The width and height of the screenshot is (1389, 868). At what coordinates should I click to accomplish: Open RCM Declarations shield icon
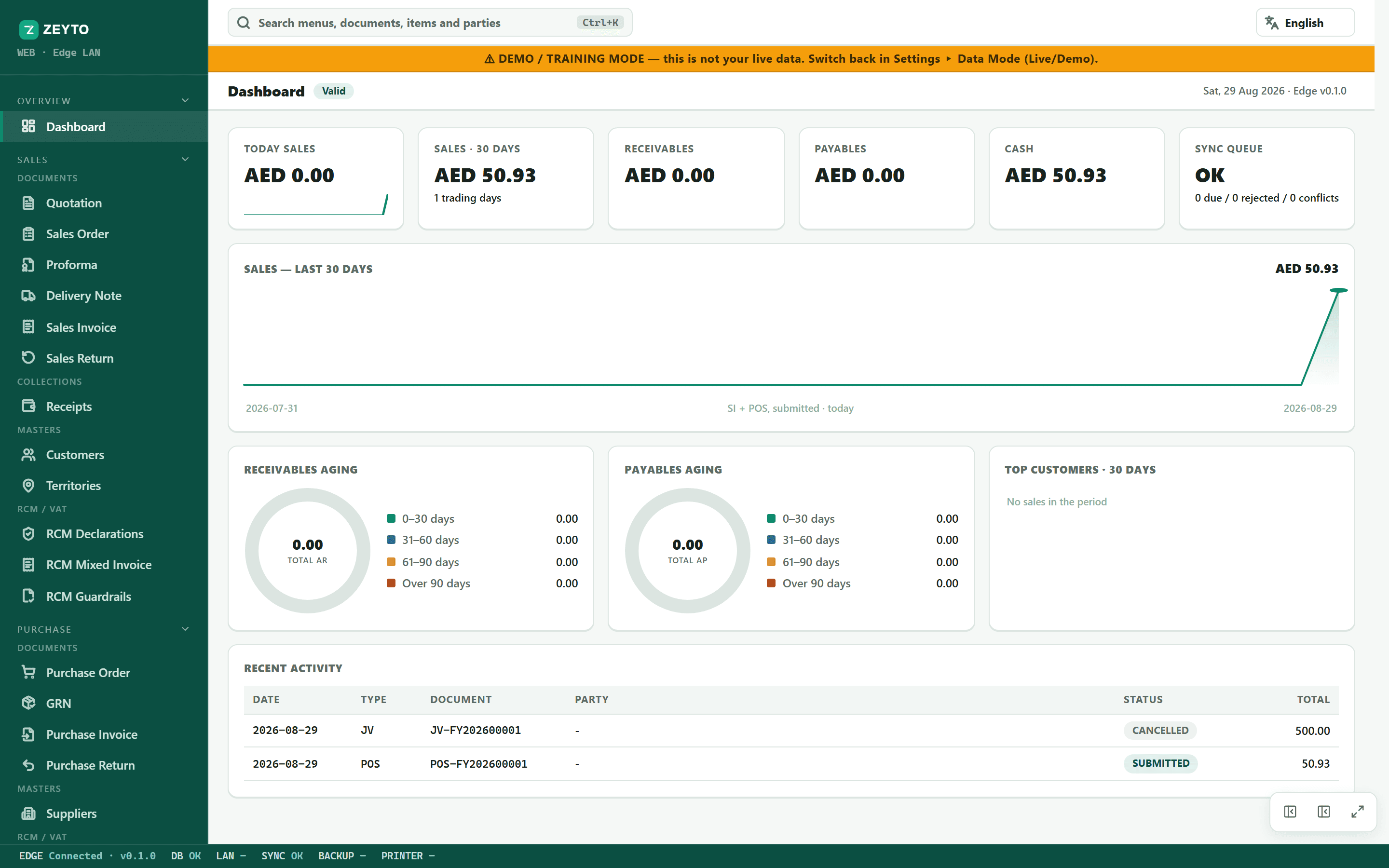click(28, 534)
